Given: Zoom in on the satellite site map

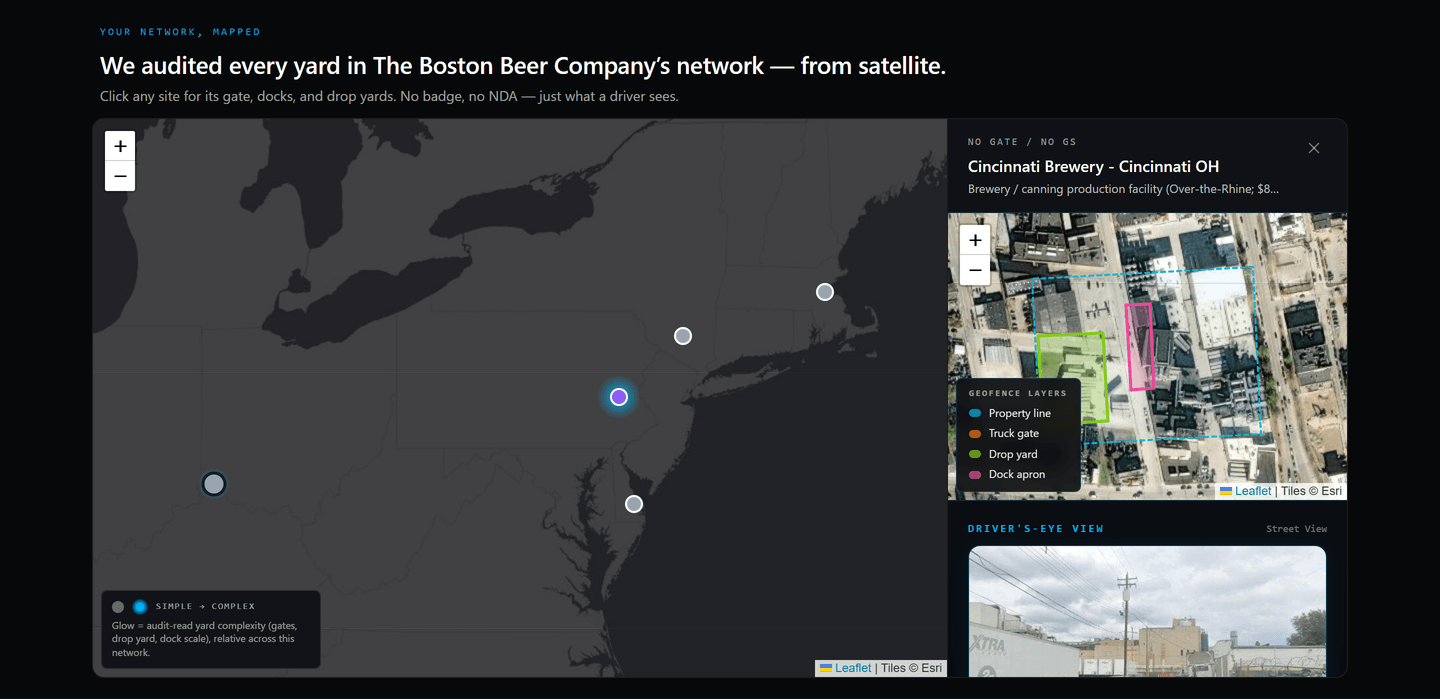Looking at the screenshot, I should pos(975,240).
